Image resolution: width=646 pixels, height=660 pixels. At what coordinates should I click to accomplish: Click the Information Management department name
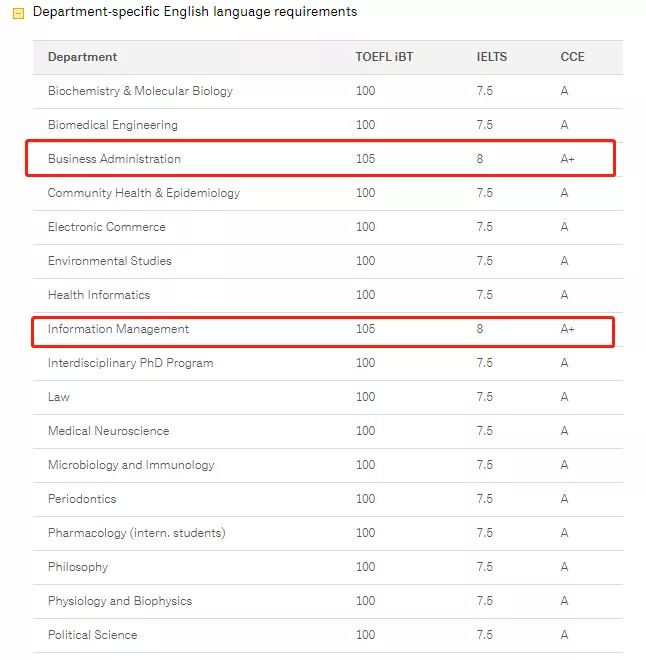click(x=118, y=329)
